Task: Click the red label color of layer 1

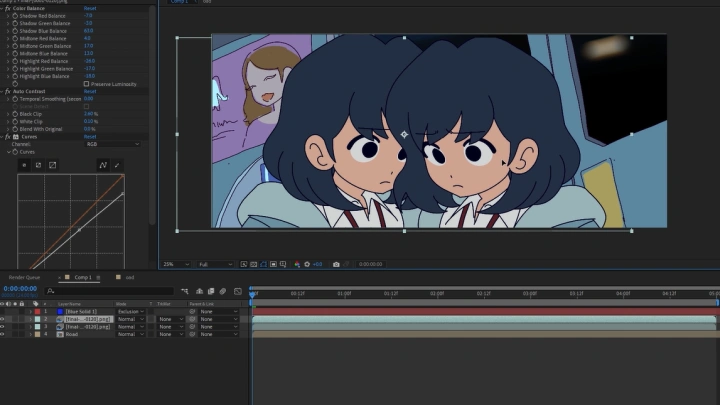Action: click(x=38, y=311)
